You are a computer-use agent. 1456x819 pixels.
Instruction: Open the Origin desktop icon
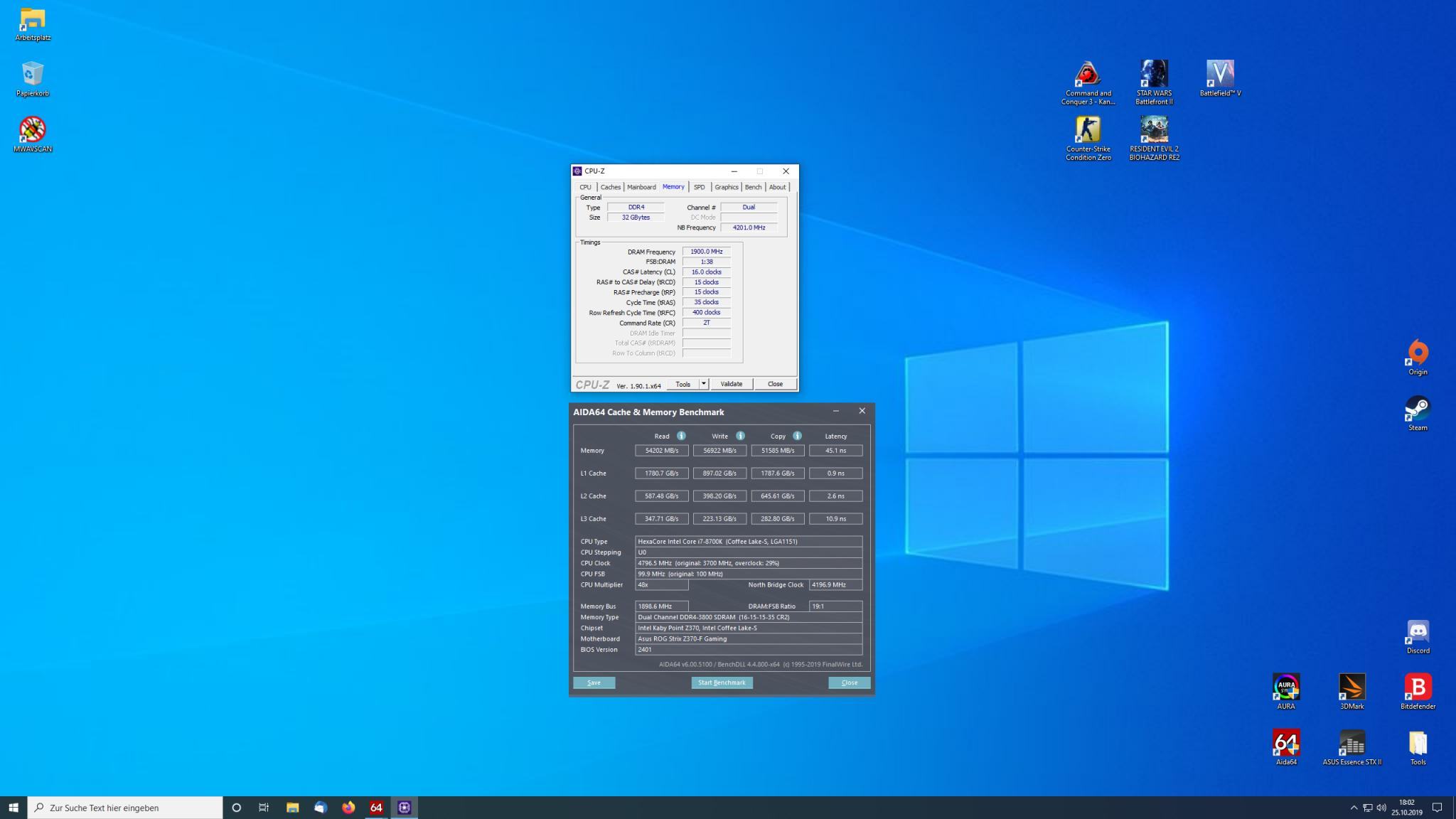pyautogui.click(x=1418, y=353)
